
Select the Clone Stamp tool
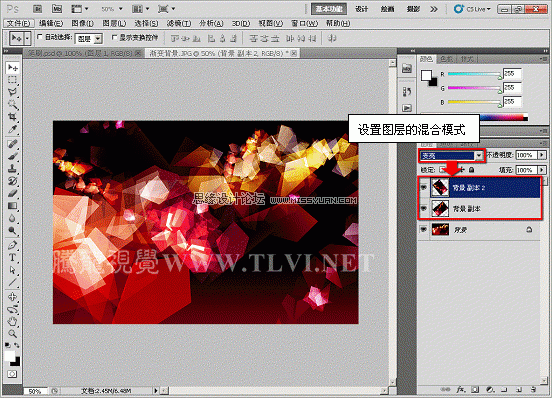pos(12,169)
